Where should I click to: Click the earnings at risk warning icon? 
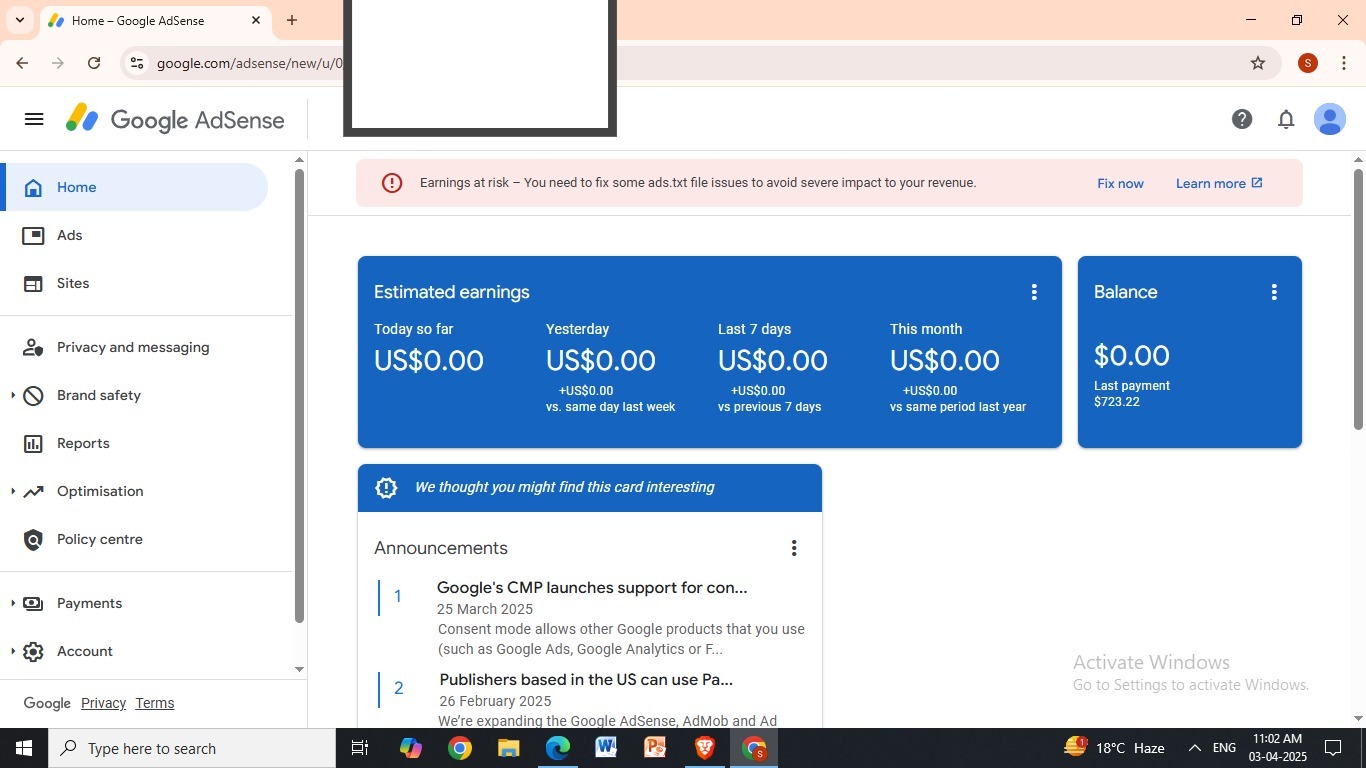tap(392, 183)
